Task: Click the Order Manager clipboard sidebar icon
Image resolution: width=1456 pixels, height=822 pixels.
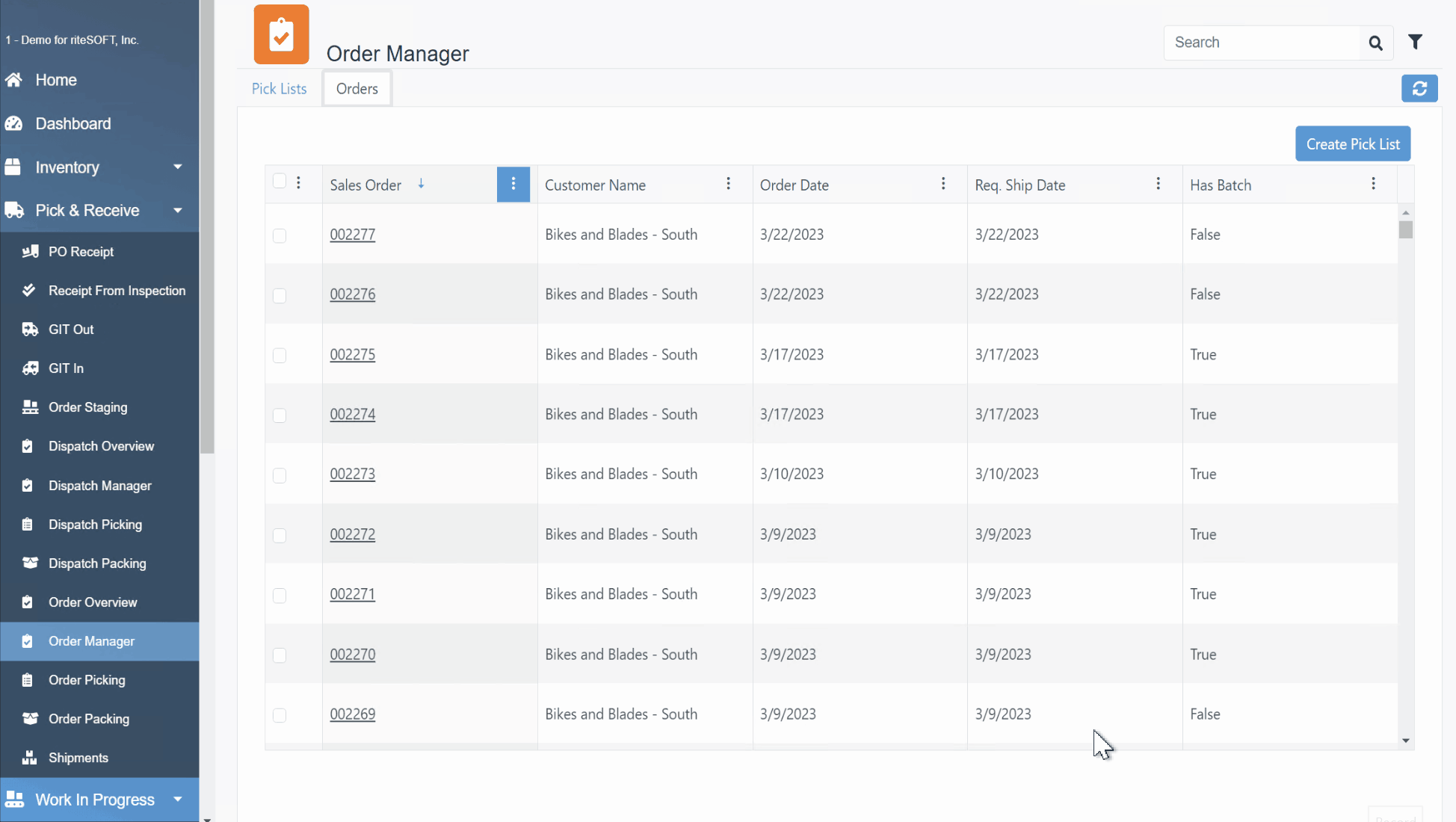Action: point(28,641)
